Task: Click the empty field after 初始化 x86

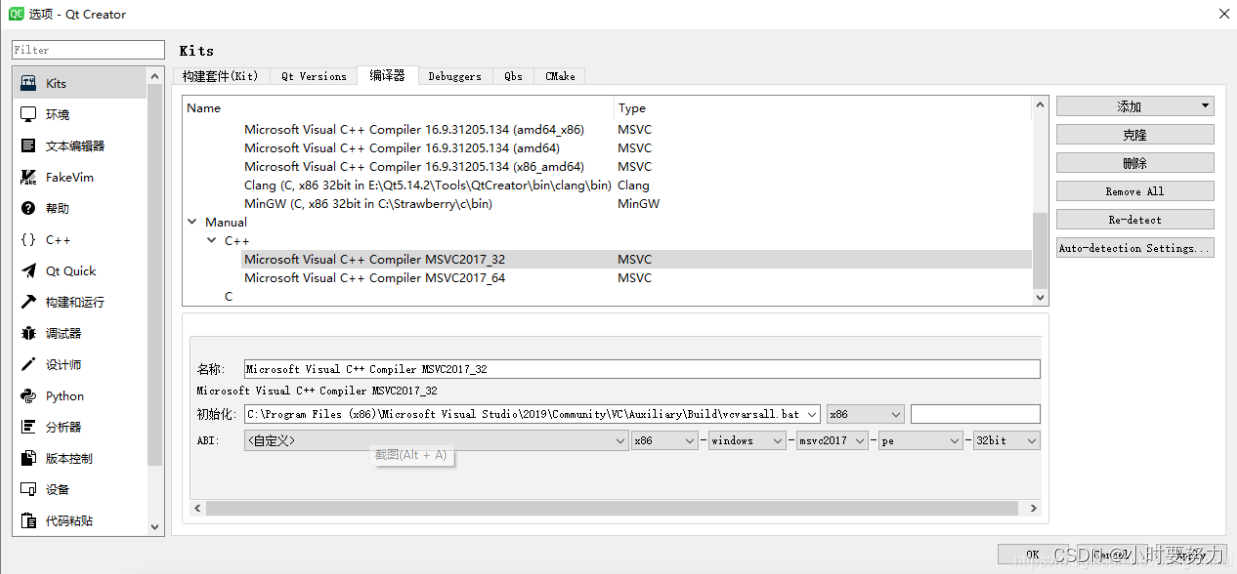Action: click(x=975, y=414)
